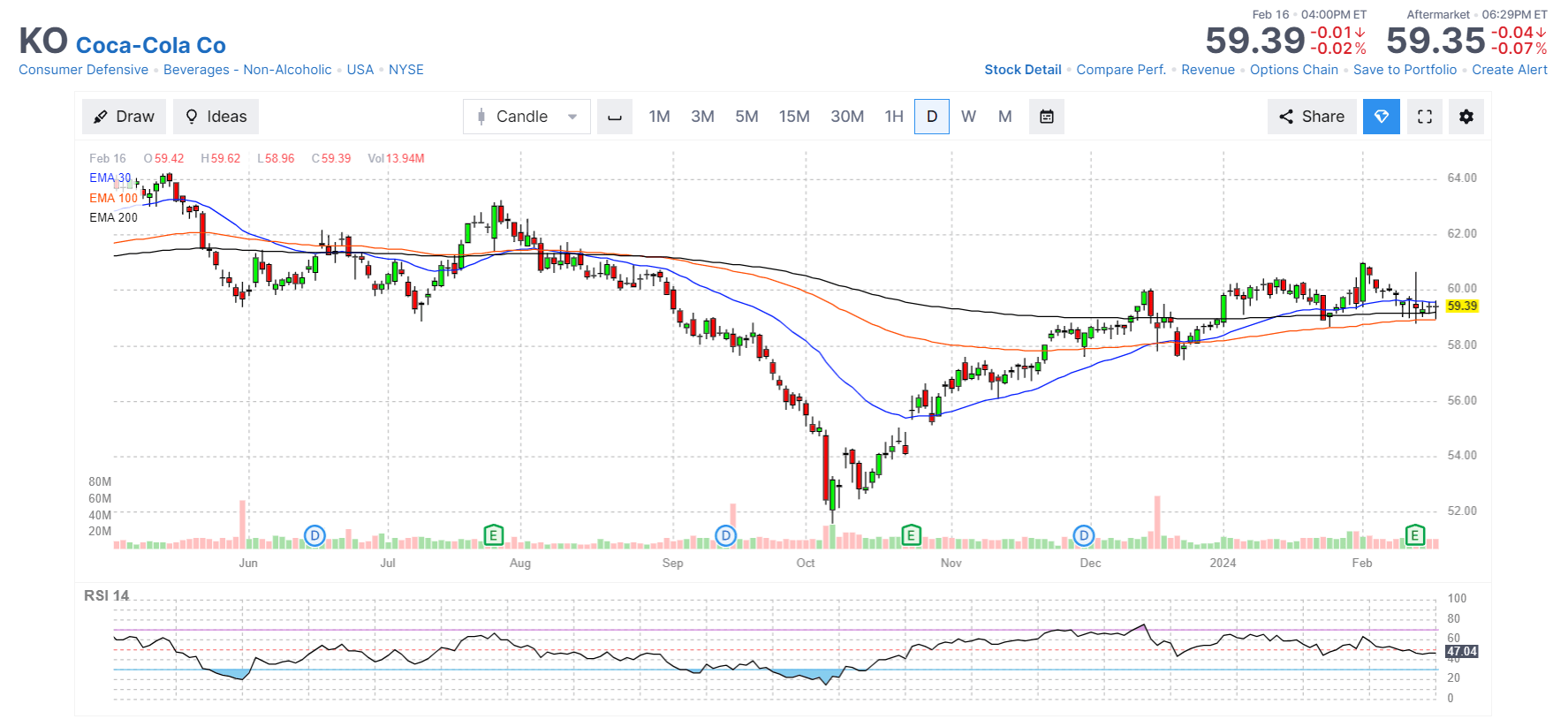Choose the 30M interval

coord(847,117)
